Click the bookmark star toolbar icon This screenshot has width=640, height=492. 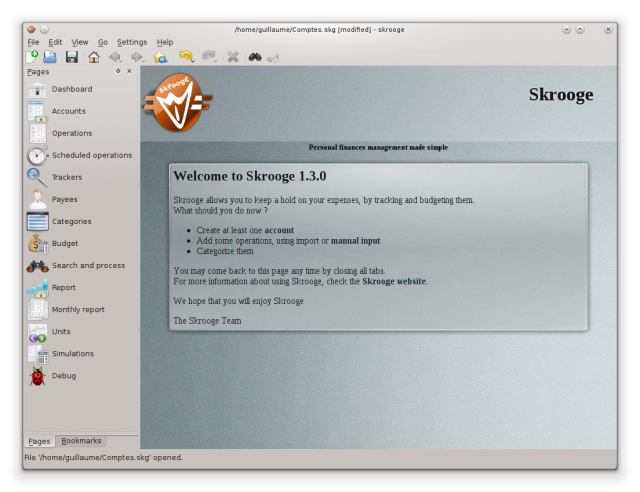coord(160,57)
